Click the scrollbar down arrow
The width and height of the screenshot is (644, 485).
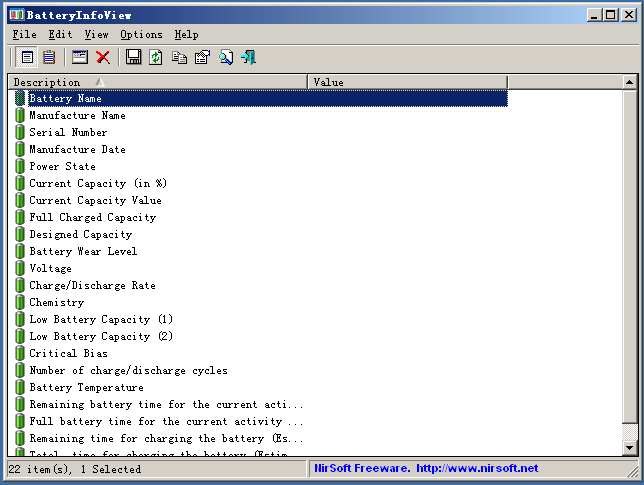629,448
